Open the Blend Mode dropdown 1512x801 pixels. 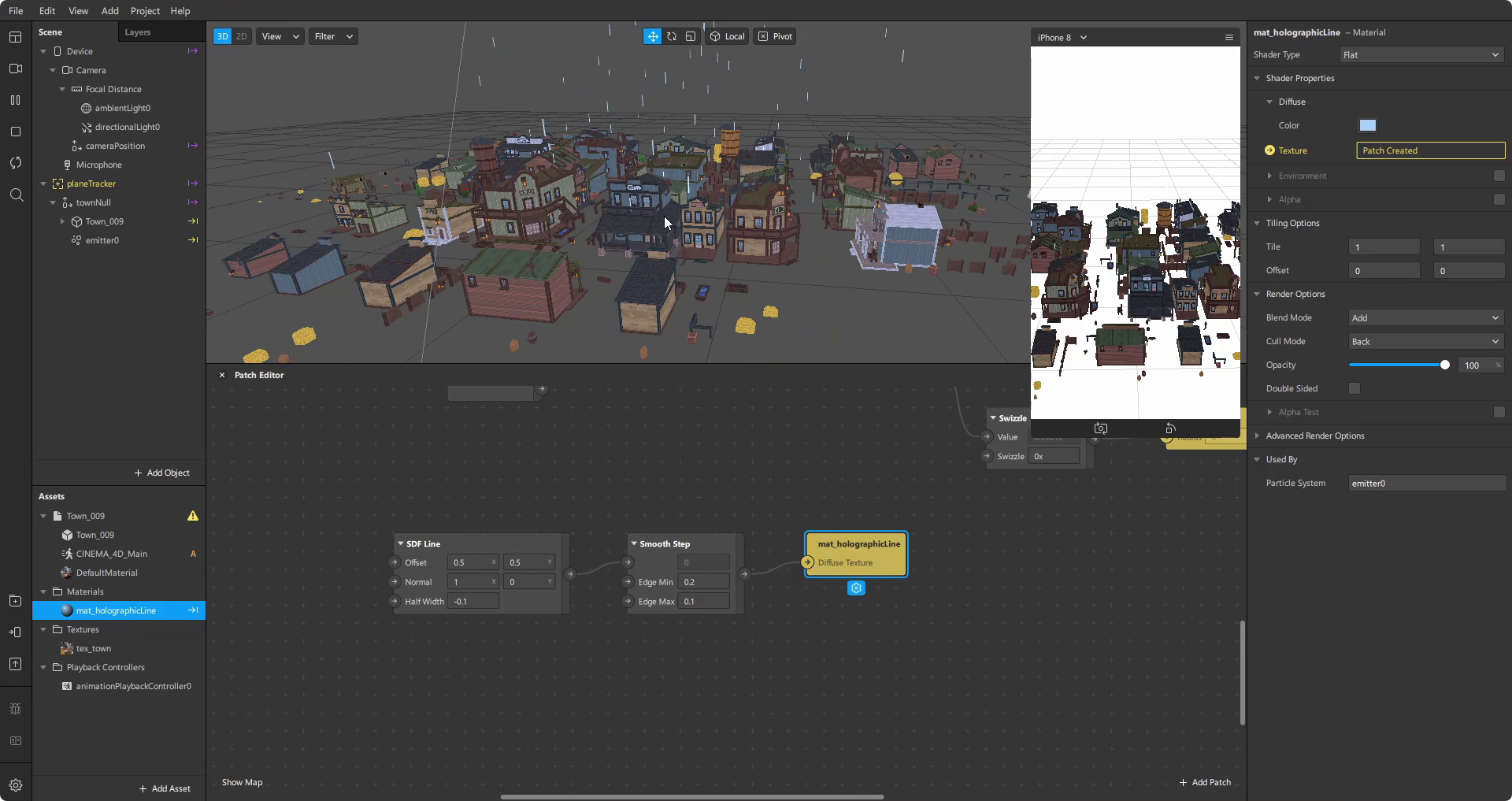click(x=1426, y=317)
